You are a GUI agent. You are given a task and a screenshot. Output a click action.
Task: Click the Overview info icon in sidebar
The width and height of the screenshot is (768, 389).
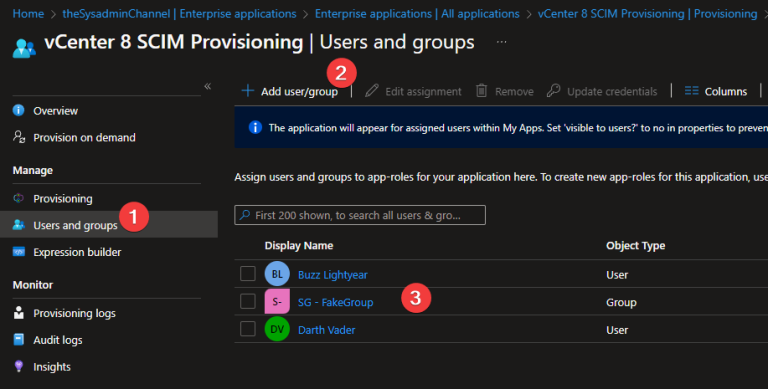click(x=19, y=110)
